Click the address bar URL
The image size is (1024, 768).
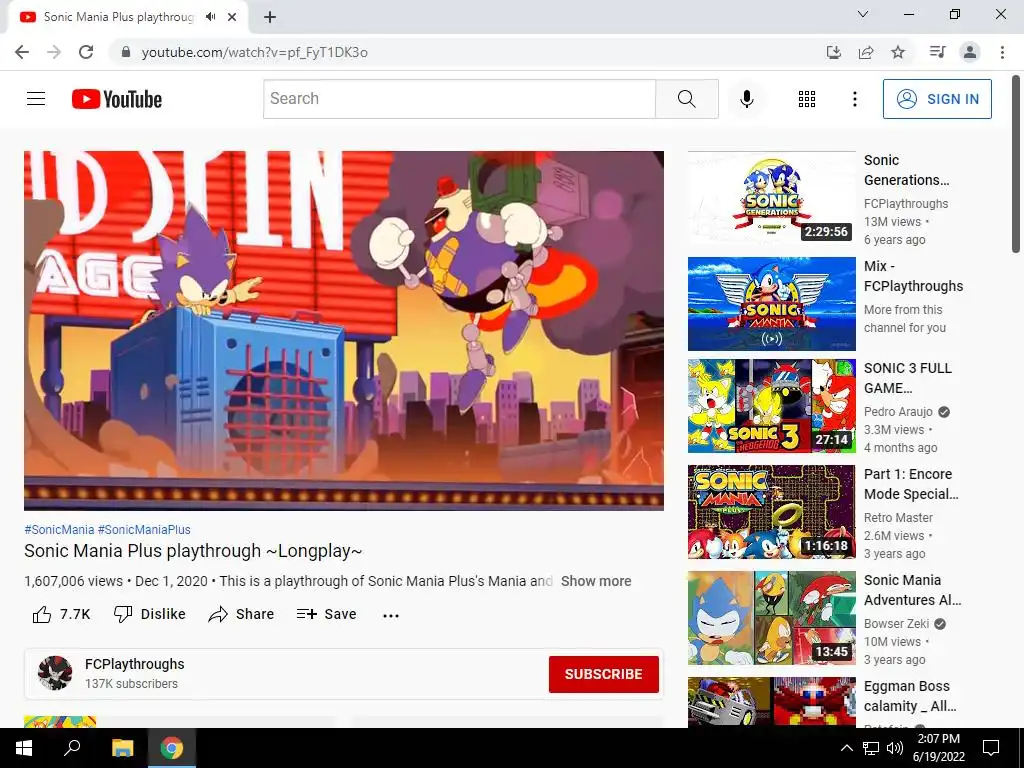coord(255,52)
